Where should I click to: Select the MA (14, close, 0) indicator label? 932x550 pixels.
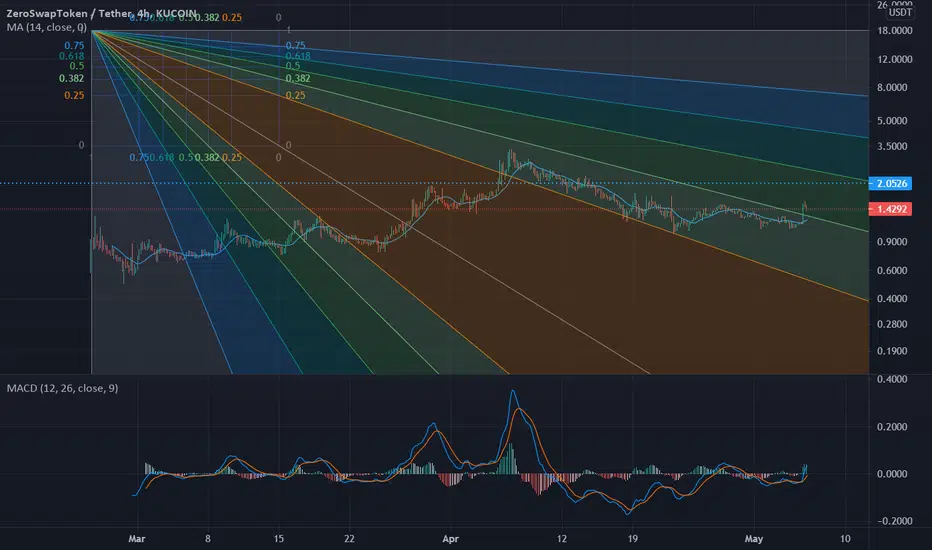(x=46, y=27)
